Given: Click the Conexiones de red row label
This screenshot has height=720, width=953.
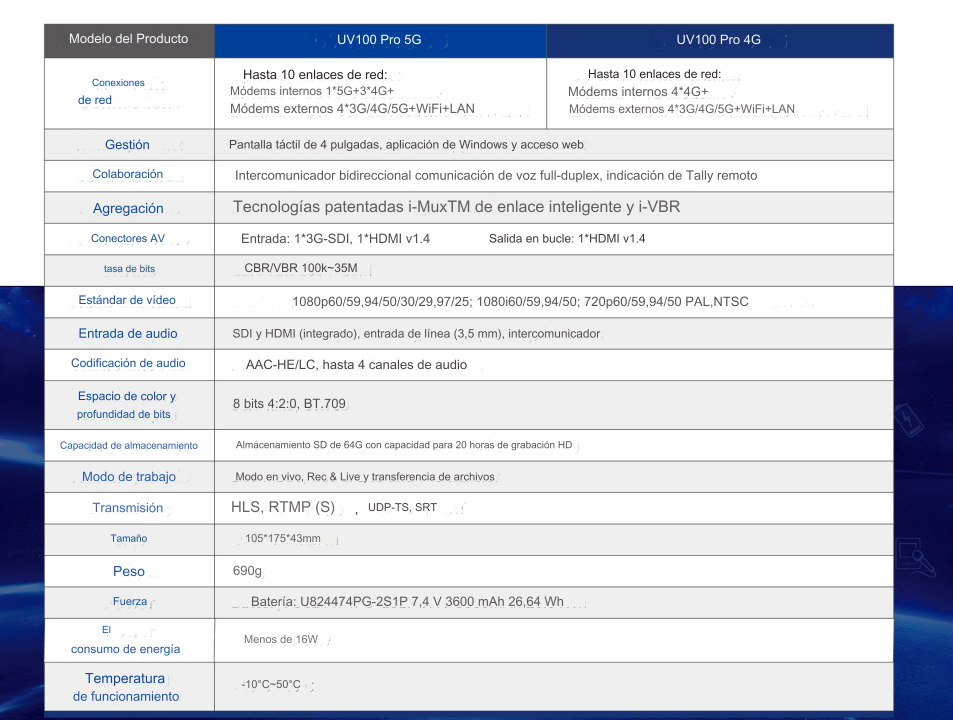Looking at the screenshot, I should click(118, 92).
